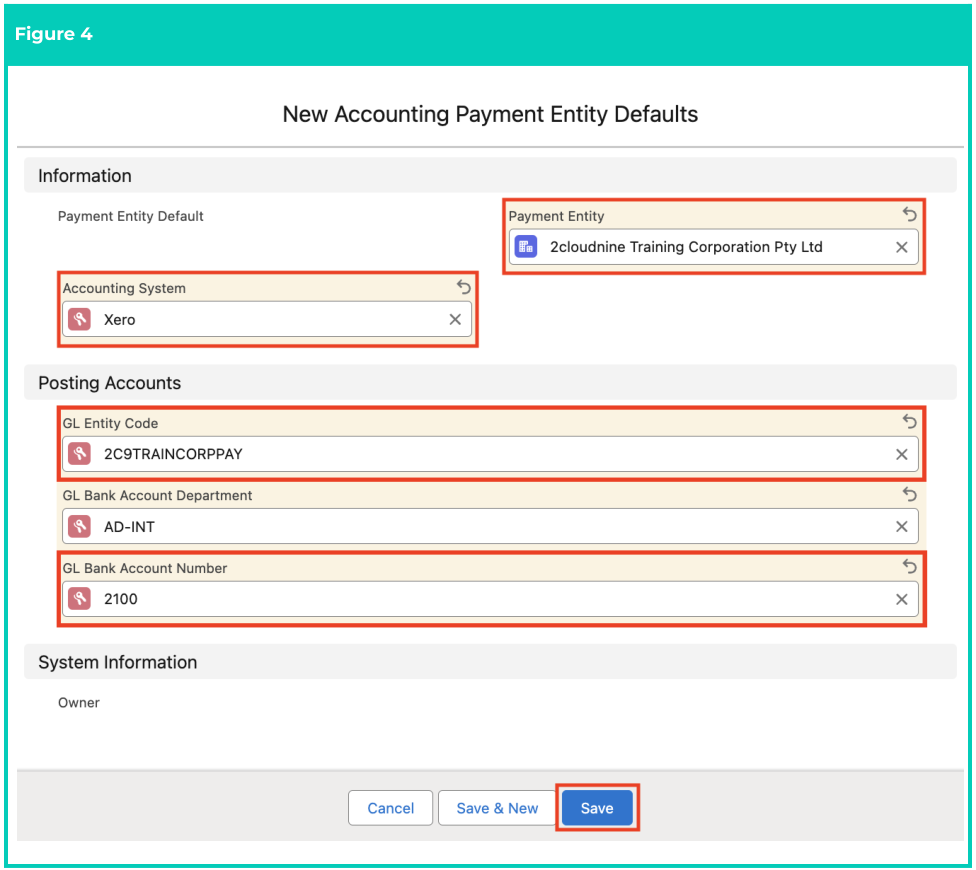Clear the Xero Accounting System value
This screenshot has width=976, height=870.
[455, 319]
